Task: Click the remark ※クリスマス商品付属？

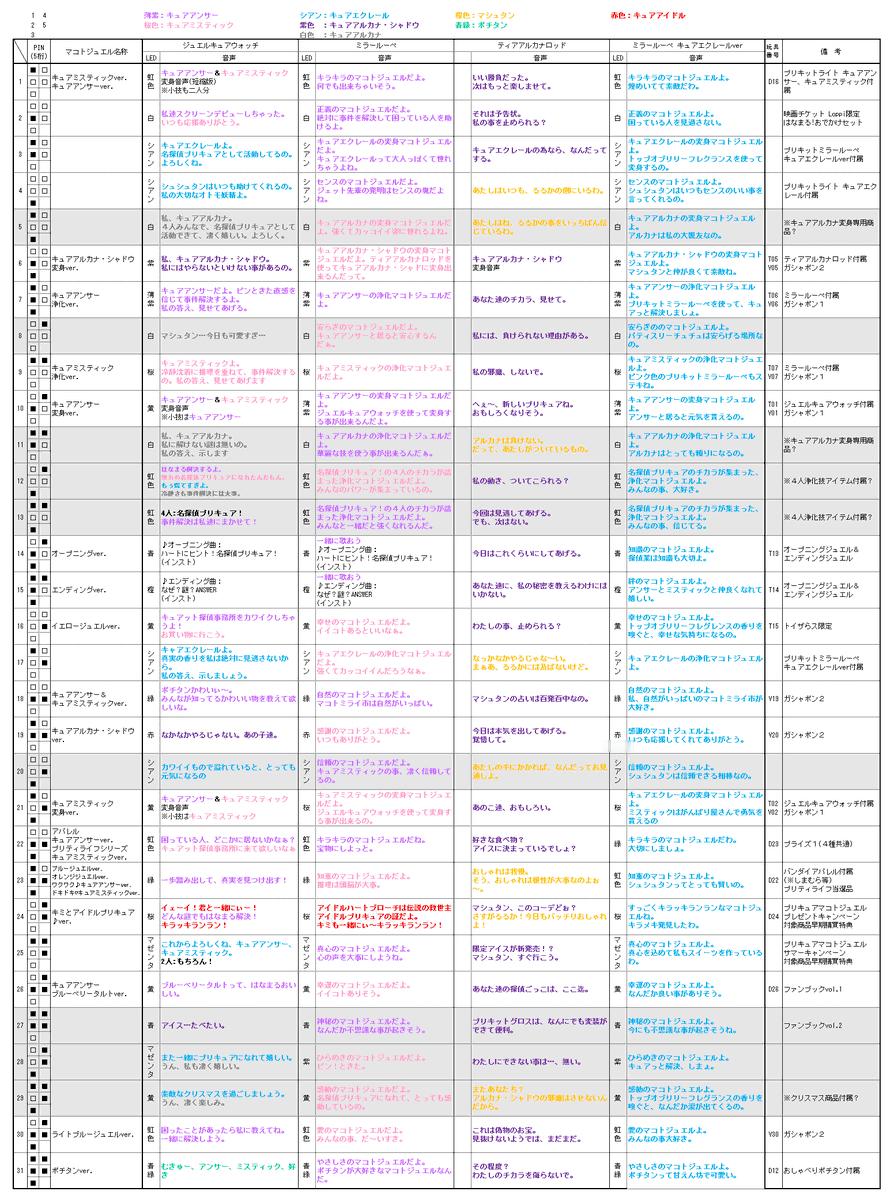Action: (821, 1098)
